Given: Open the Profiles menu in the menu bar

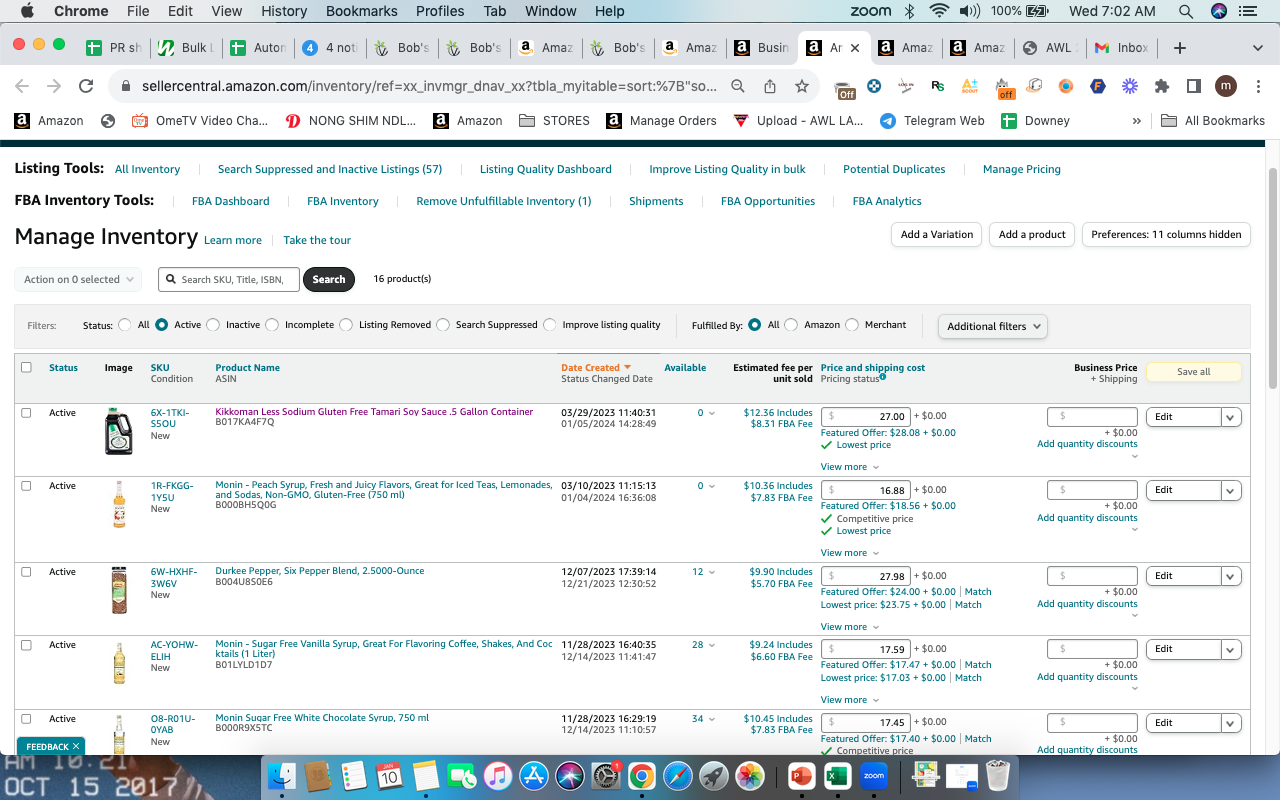Looking at the screenshot, I should pyautogui.click(x=440, y=11).
